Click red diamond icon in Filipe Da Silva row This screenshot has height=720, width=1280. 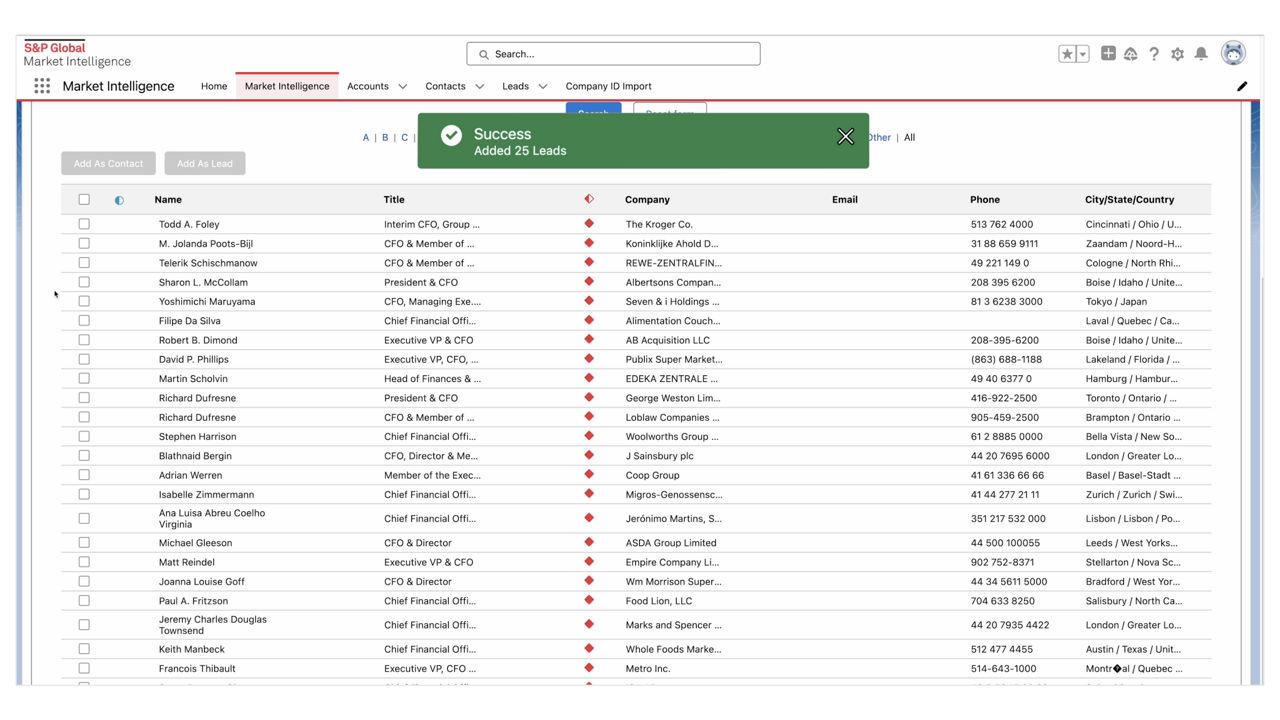coord(589,320)
